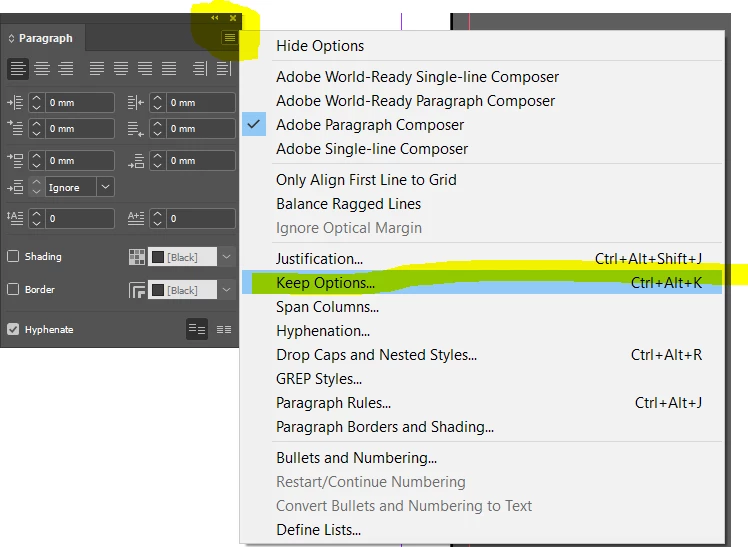The image size is (748, 547).
Task: Collapse the Paragraph panel with double-arrow icon
Action: point(215,18)
